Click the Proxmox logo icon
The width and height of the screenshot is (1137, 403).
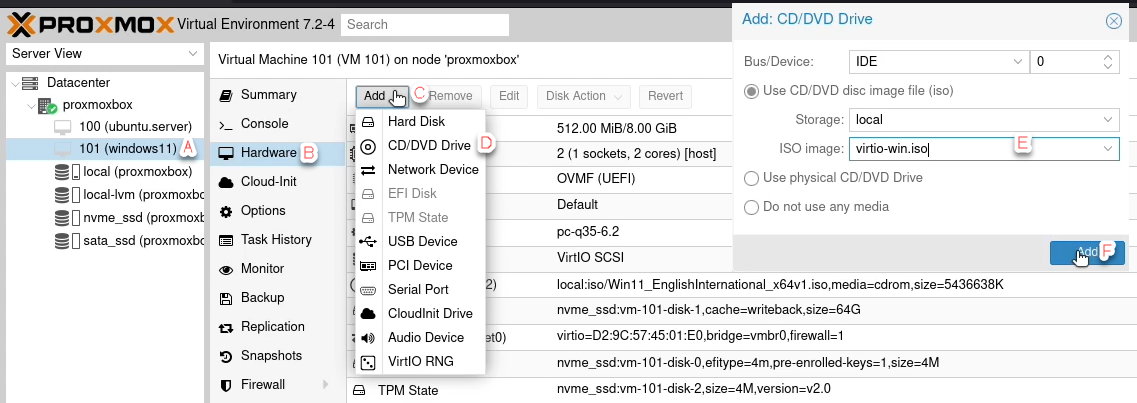pos(21,22)
